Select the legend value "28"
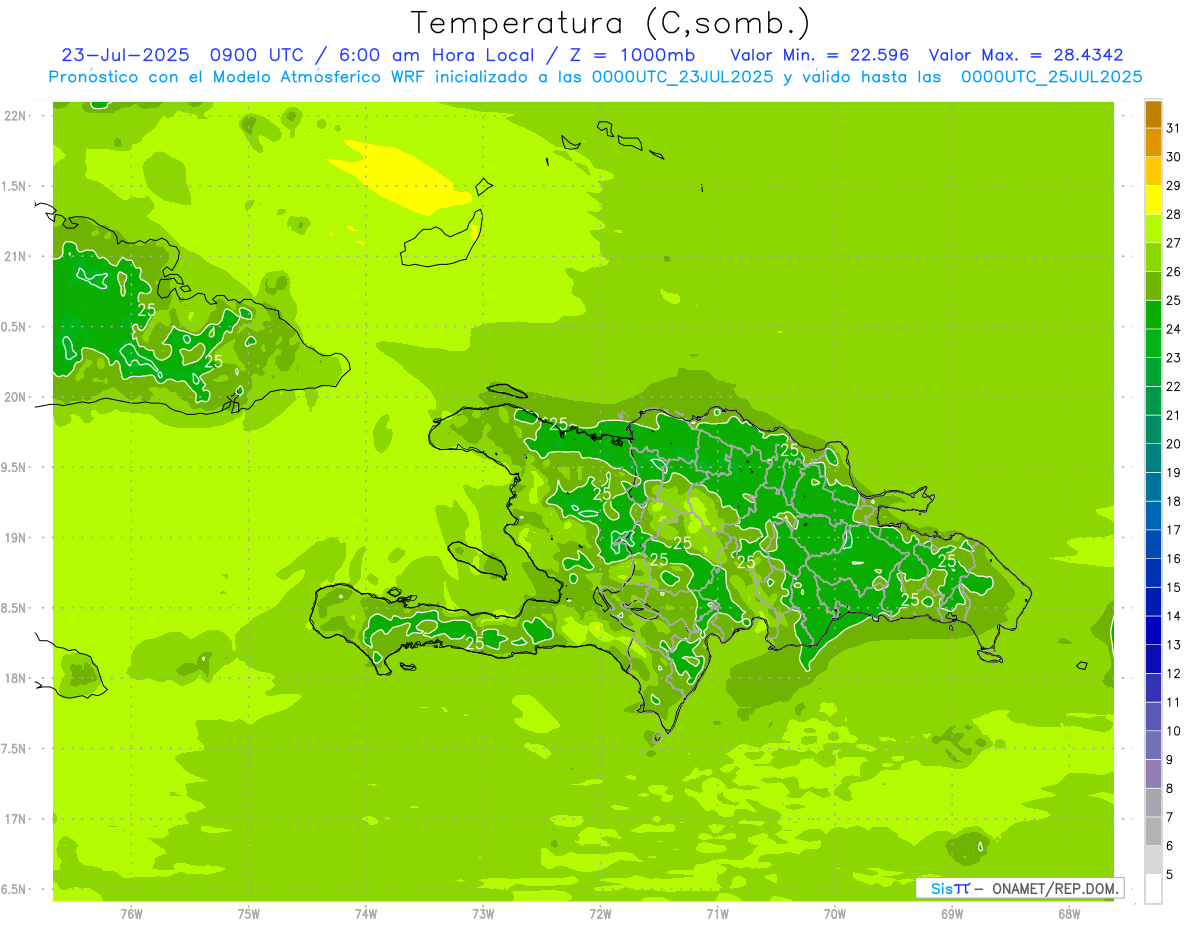The height and width of the screenshot is (927, 1200). [x=1174, y=214]
